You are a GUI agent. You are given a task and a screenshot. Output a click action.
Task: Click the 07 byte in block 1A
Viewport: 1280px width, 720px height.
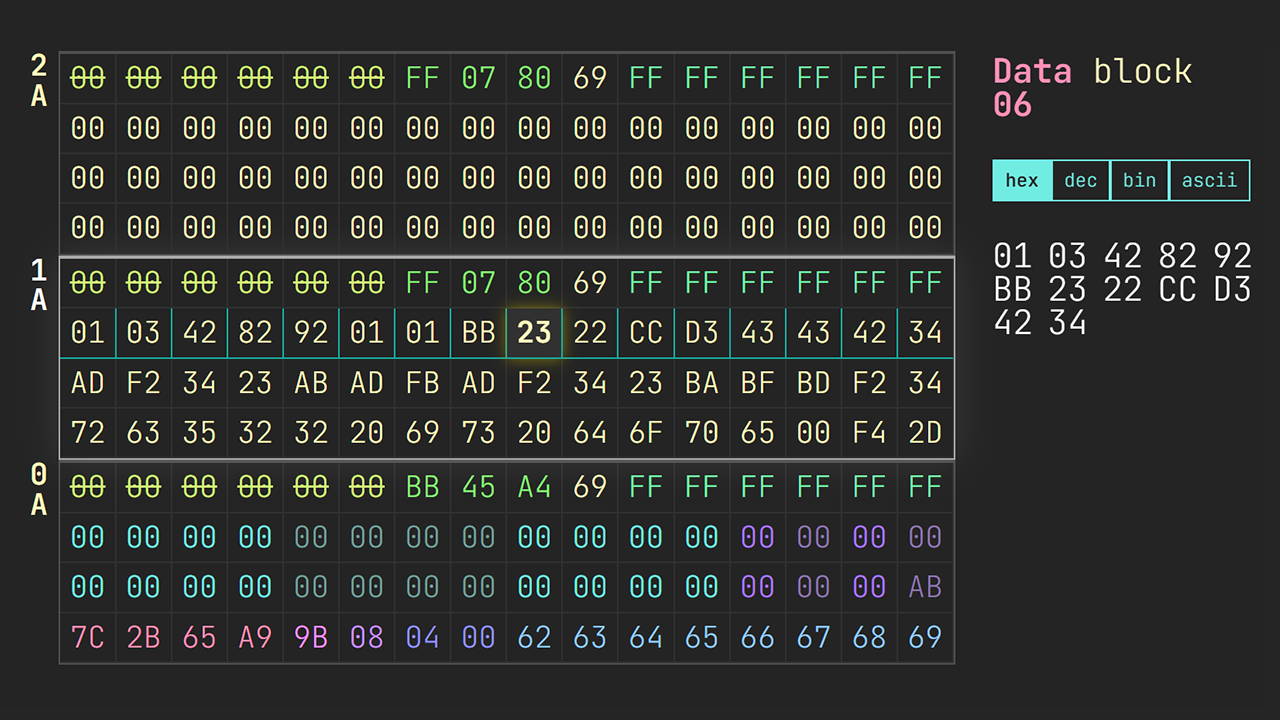[x=478, y=283]
